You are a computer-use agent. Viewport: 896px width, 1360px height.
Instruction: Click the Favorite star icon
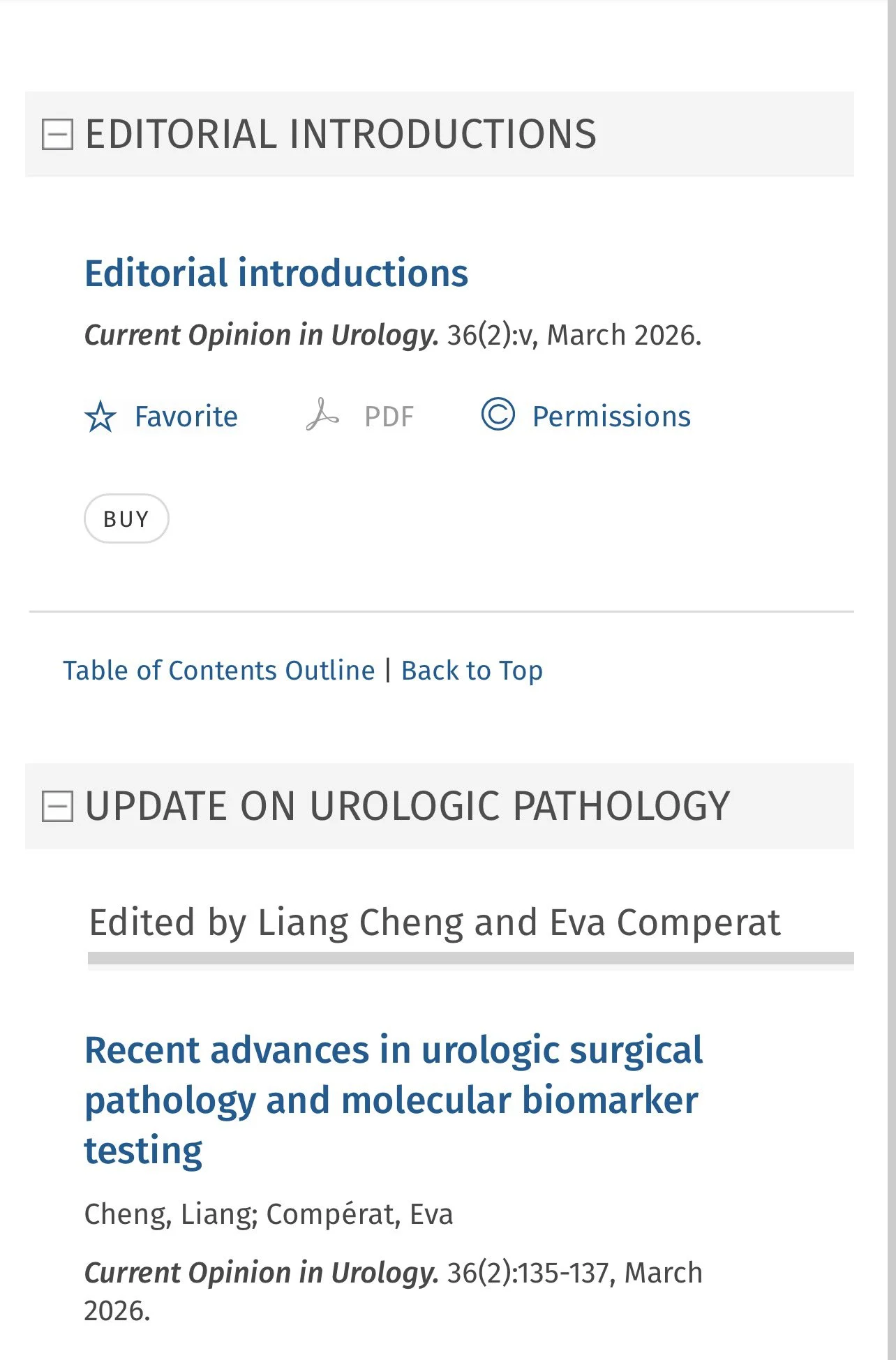click(x=100, y=417)
